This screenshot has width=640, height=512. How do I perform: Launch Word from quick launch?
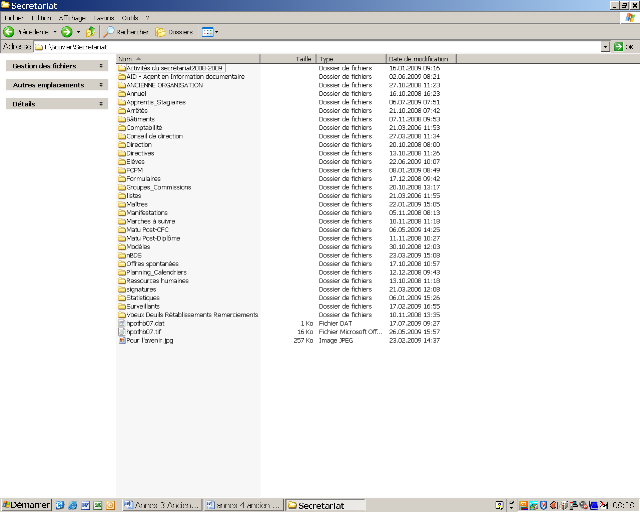[85, 505]
